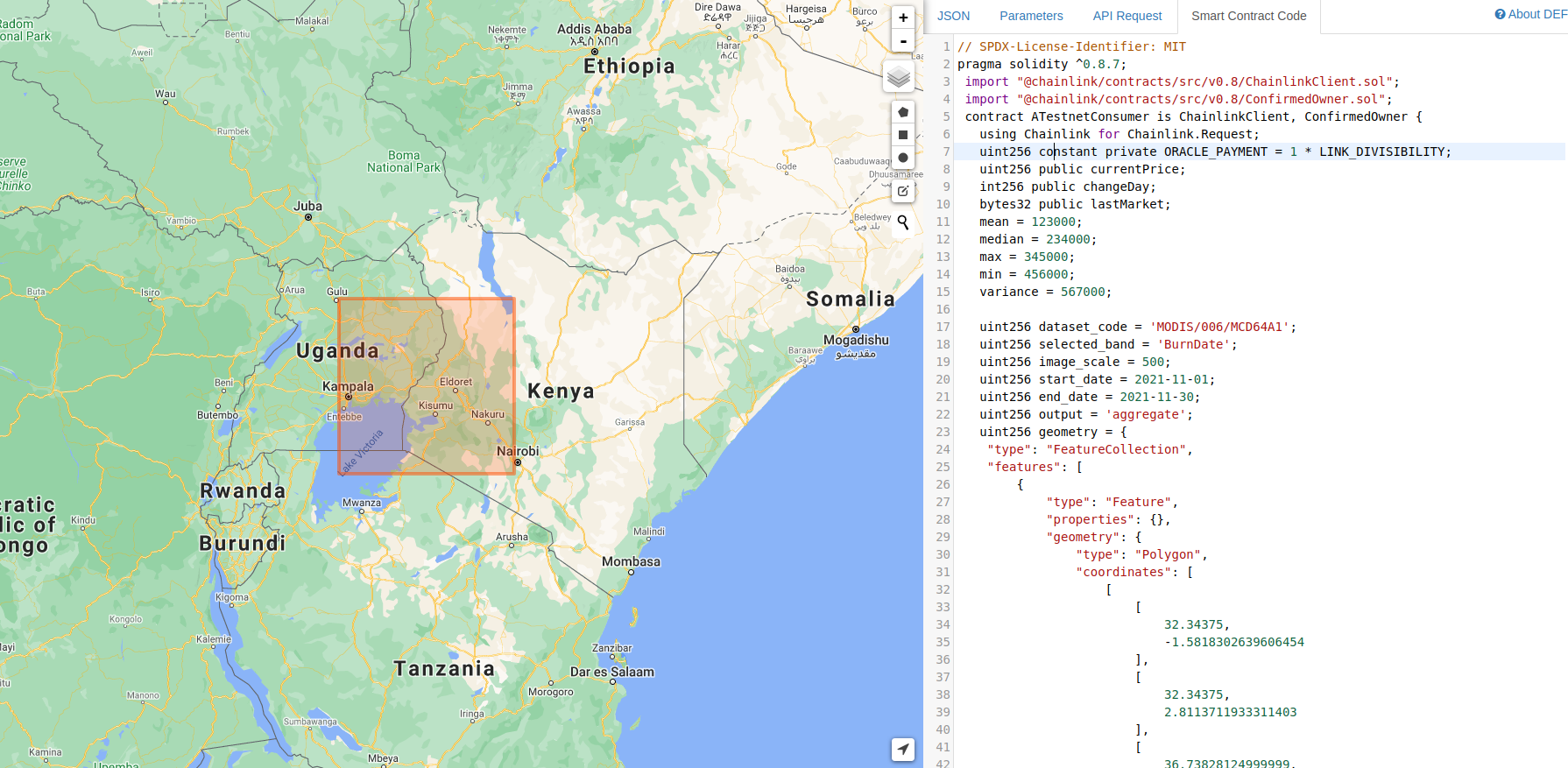Click the dataset_code line in editor
This screenshot has width=1568, height=768.
pos(1138,327)
